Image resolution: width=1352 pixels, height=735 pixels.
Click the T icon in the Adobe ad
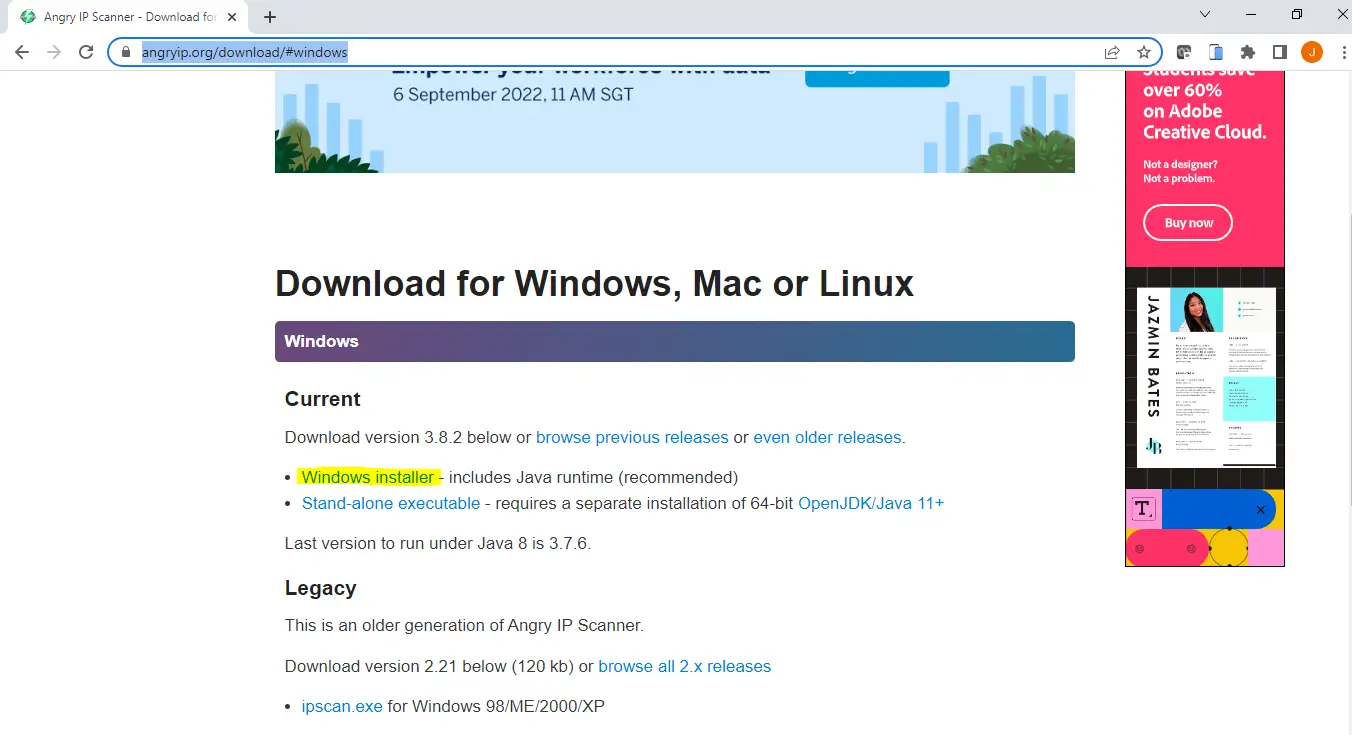click(x=1143, y=509)
